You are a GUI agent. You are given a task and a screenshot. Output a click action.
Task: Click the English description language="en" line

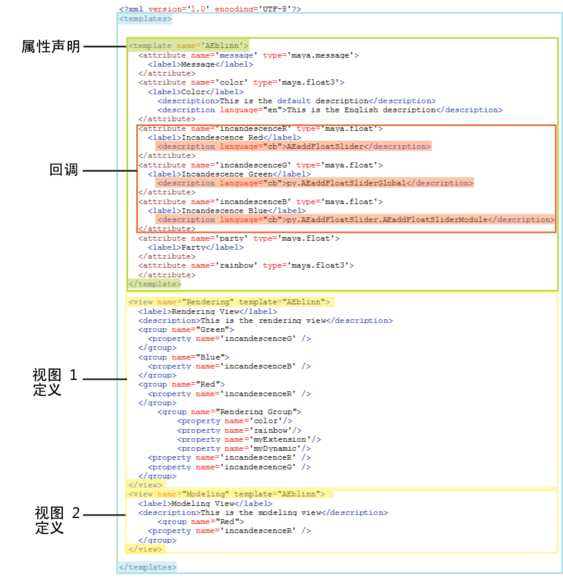330,110
